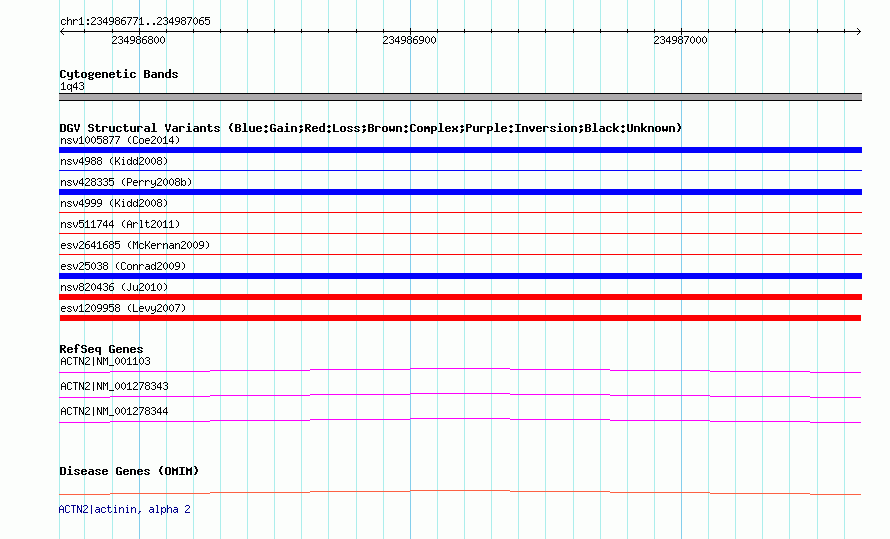Click the blue bar for nsv1005877
Screen dimensions: 890x539
point(460,150)
